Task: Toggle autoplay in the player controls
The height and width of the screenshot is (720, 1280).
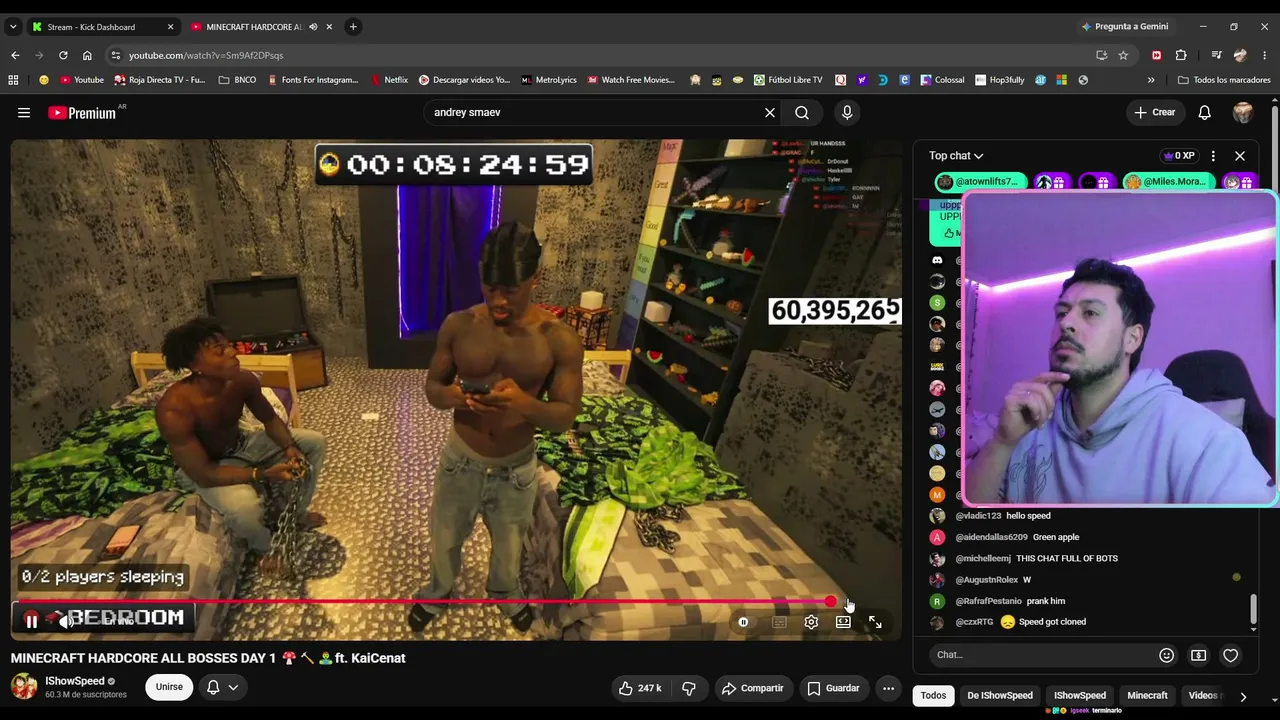Action: point(743,622)
